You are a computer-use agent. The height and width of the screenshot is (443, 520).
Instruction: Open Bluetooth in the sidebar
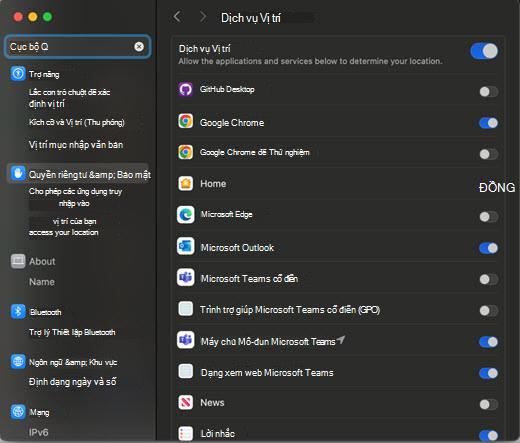click(46, 312)
